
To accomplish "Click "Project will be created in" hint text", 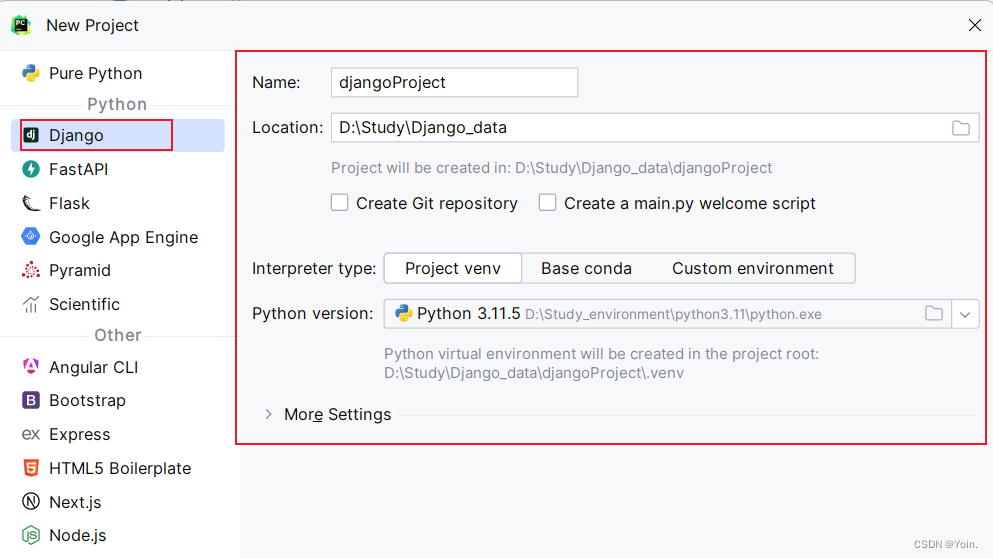I will pos(551,168).
